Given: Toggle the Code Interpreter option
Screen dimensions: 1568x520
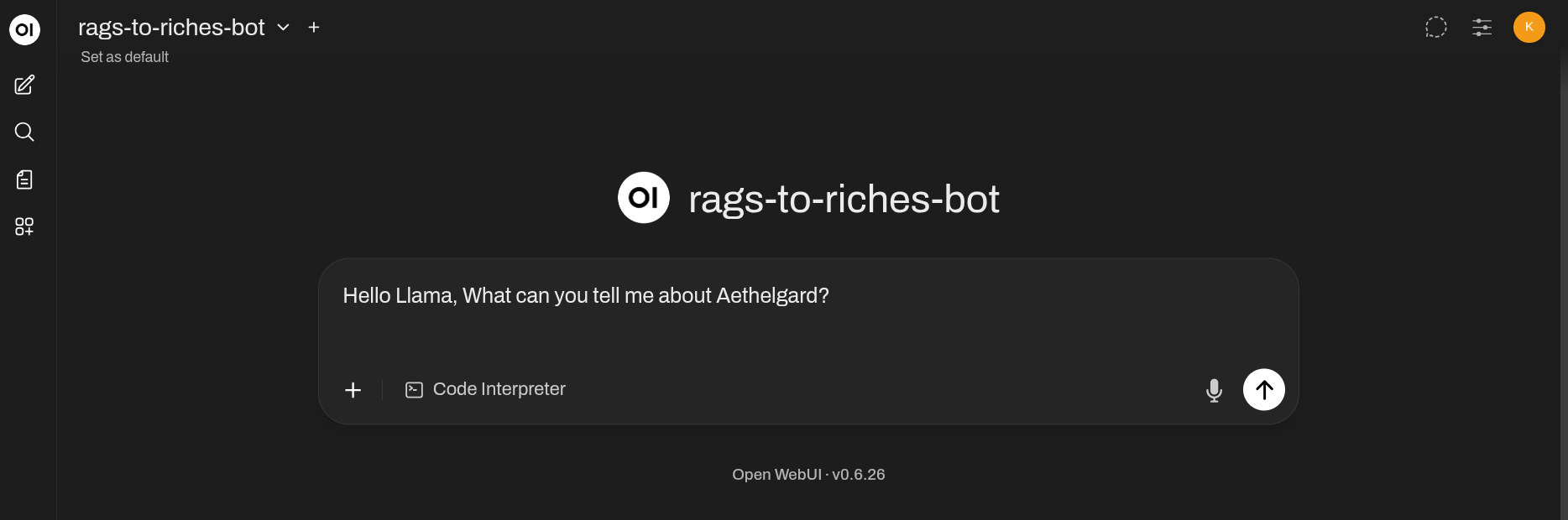Looking at the screenshot, I should [486, 389].
